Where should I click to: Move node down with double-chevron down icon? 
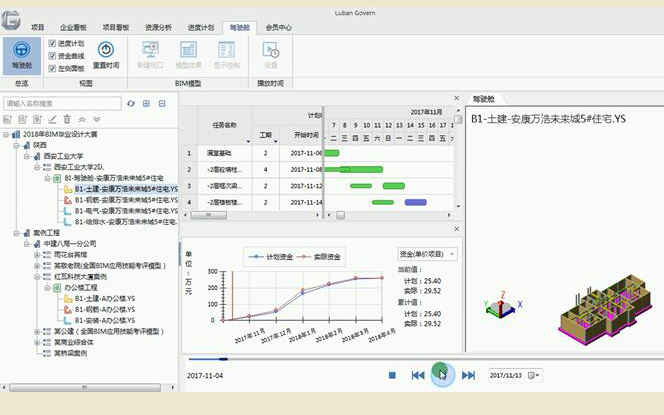click(97, 119)
